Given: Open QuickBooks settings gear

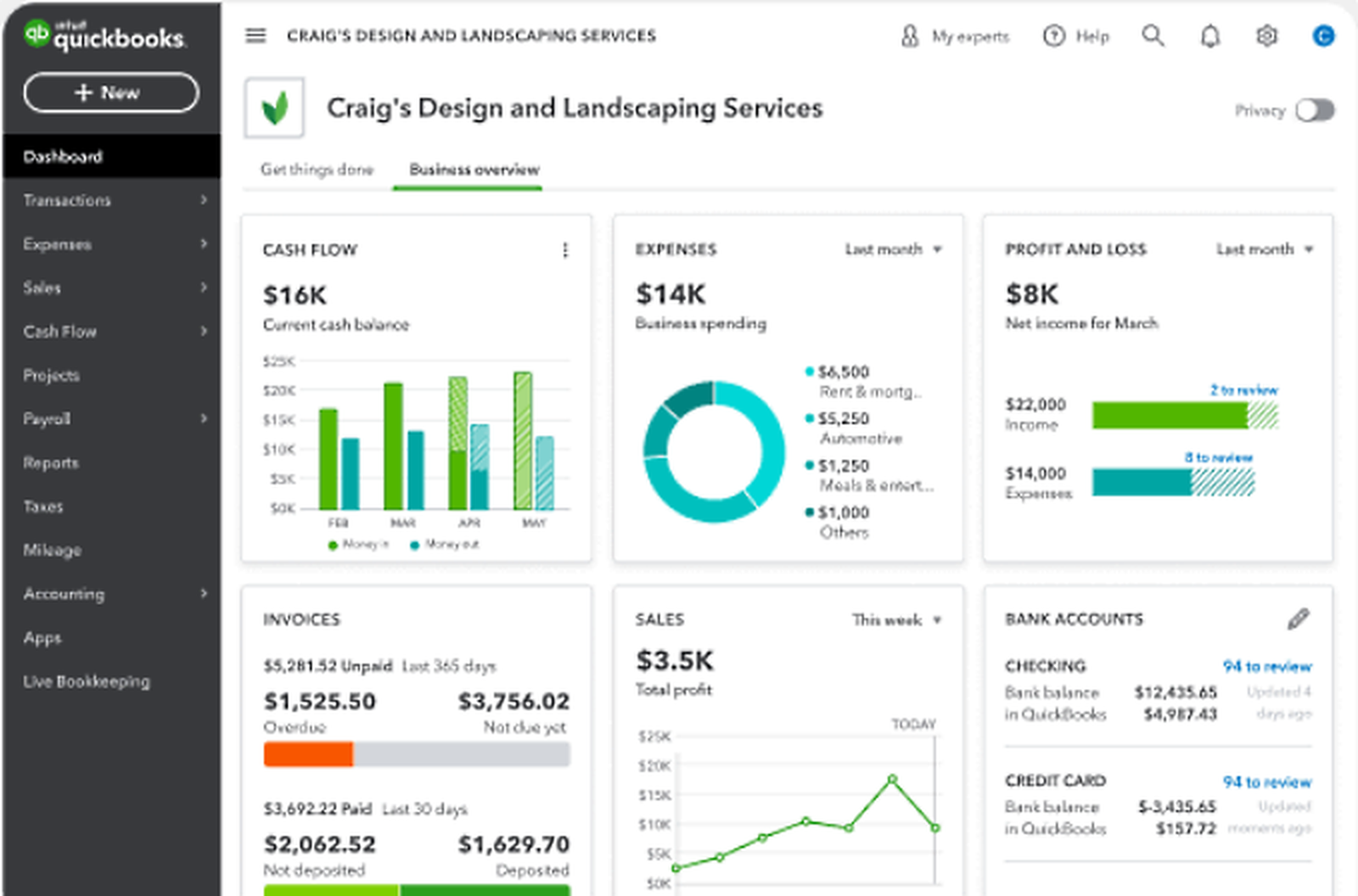Looking at the screenshot, I should tap(1265, 36).
